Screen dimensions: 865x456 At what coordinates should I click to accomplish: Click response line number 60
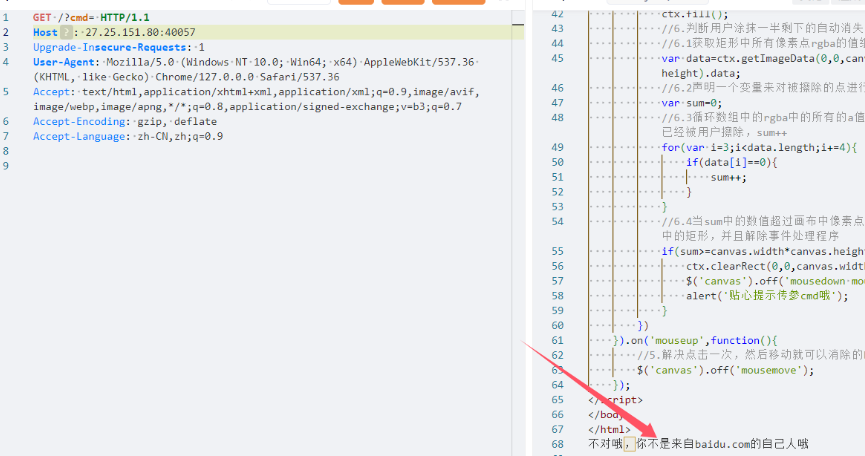pos(558,326)
